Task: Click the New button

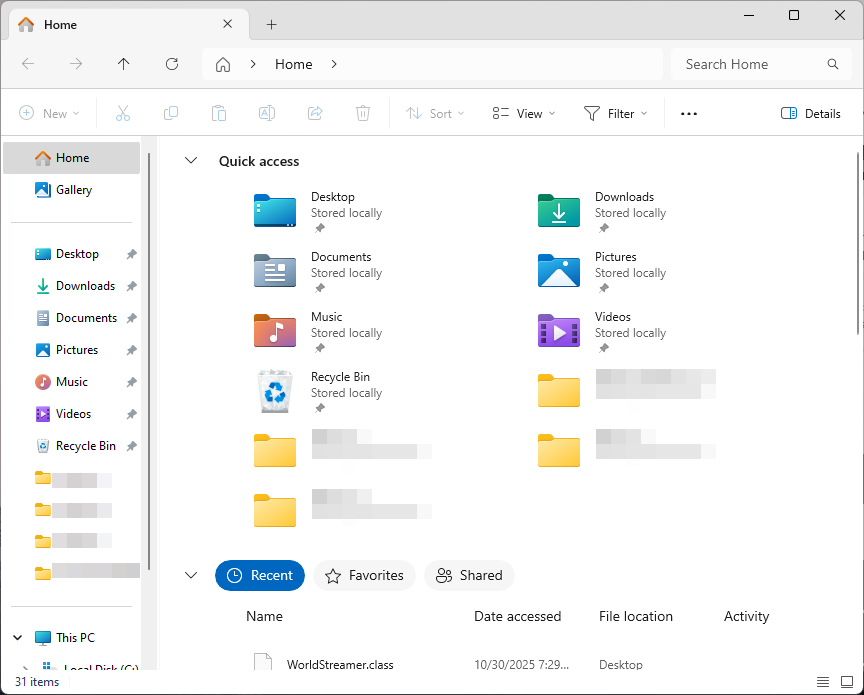Action: (x=49, y=113)
